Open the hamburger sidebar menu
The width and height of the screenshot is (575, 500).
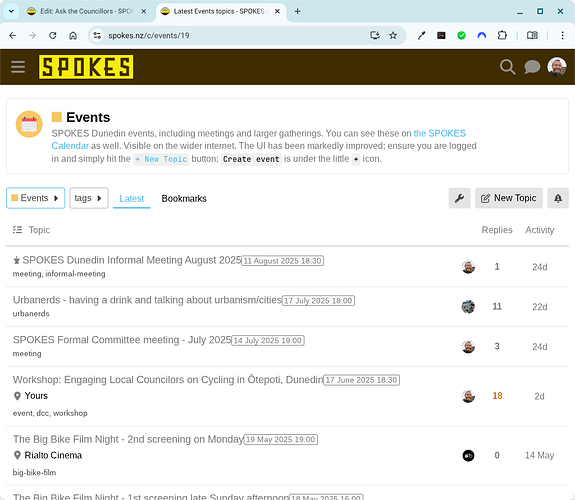(x=18, y=67)
